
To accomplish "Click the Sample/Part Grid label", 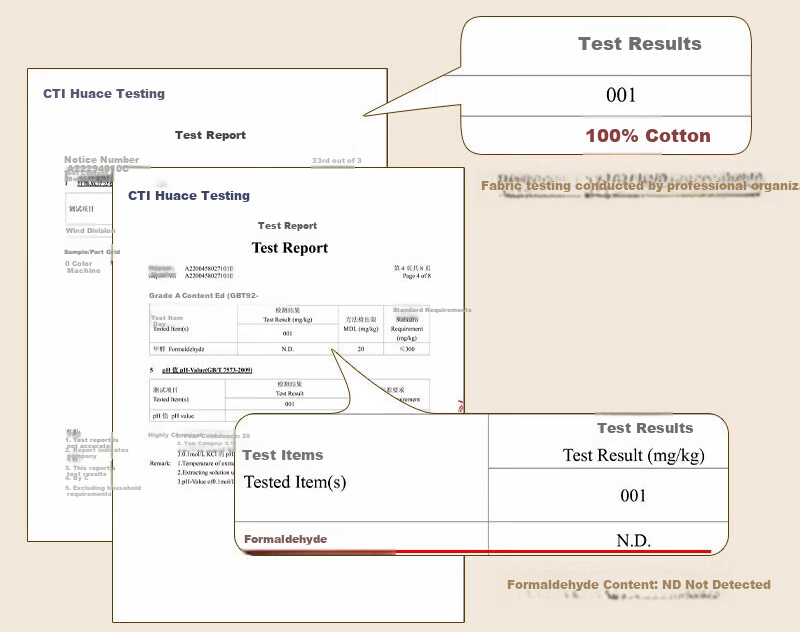I will click(92, 251).
